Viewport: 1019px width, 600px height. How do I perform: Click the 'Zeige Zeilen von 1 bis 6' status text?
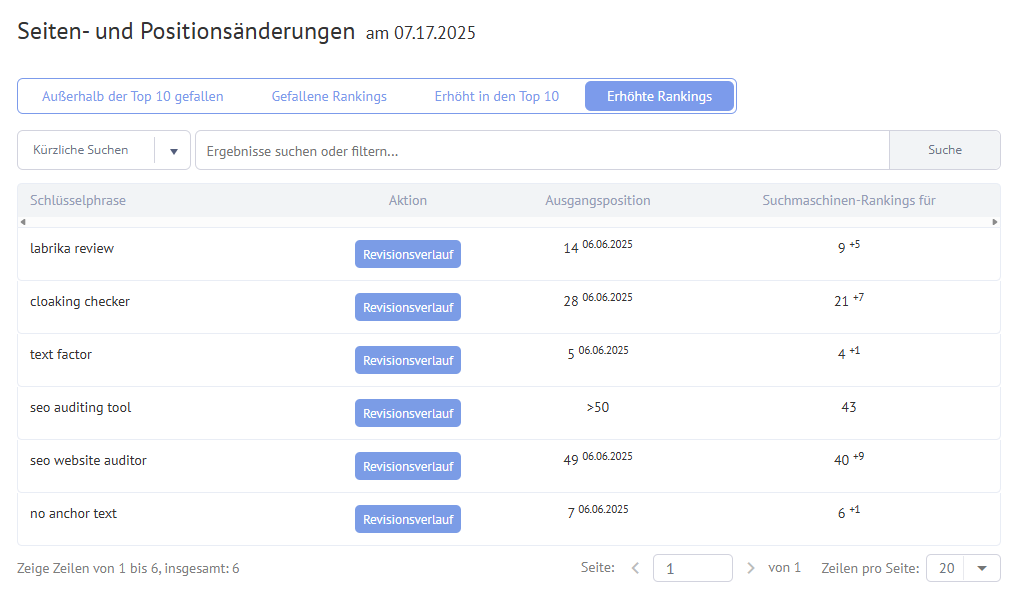click(128, 569)
